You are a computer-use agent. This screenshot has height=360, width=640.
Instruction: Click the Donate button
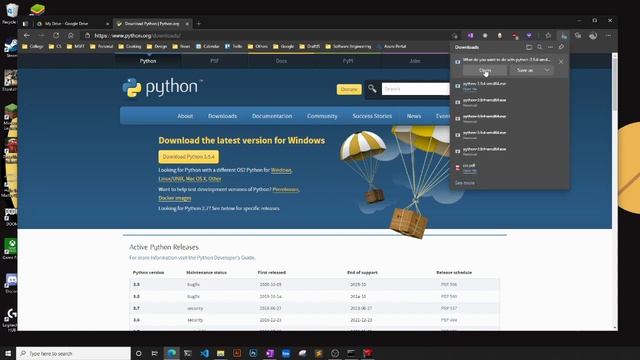pyautogui.click(x=349, y=89)
